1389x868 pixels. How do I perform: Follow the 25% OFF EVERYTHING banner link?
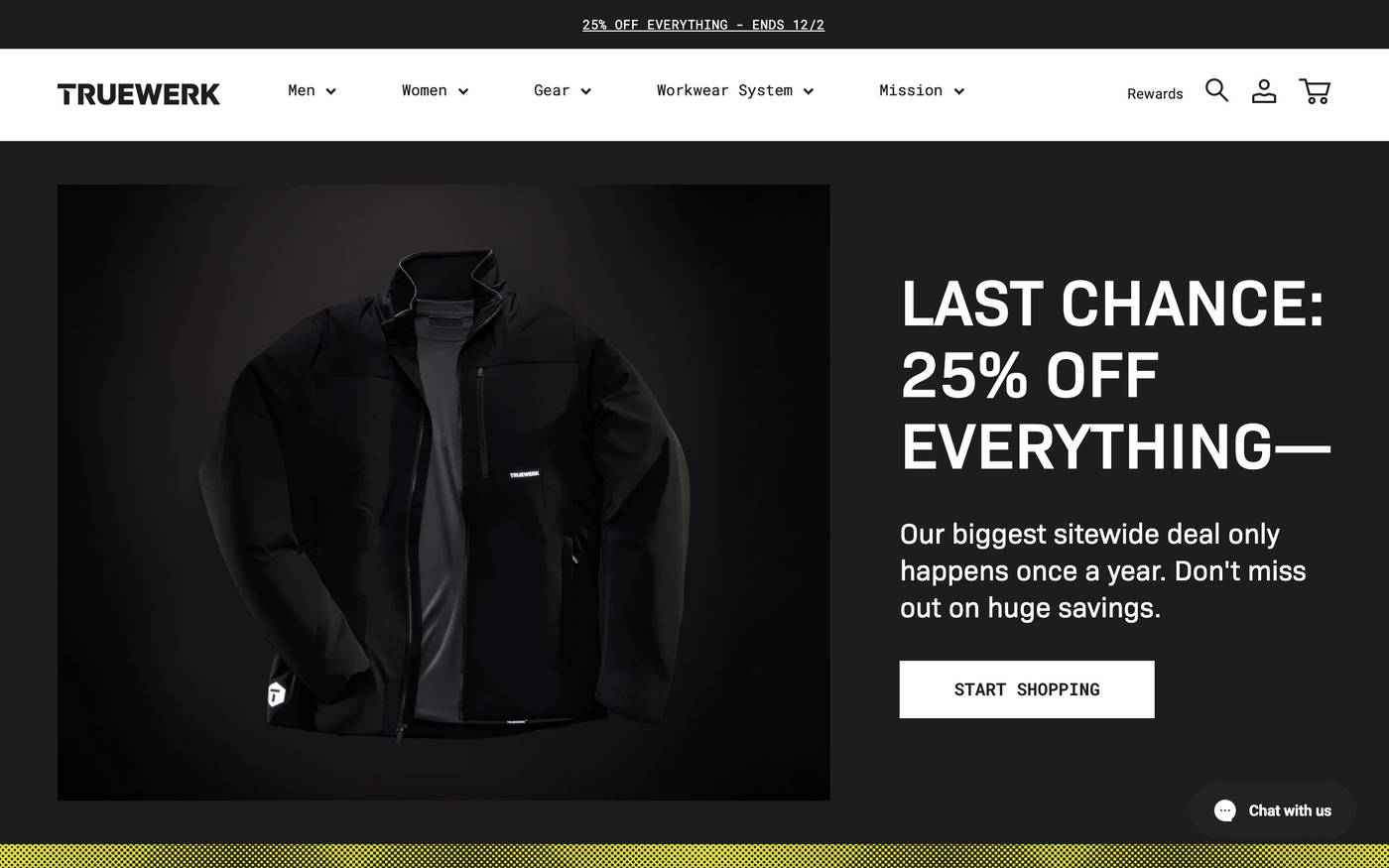(x=703, y=25)
